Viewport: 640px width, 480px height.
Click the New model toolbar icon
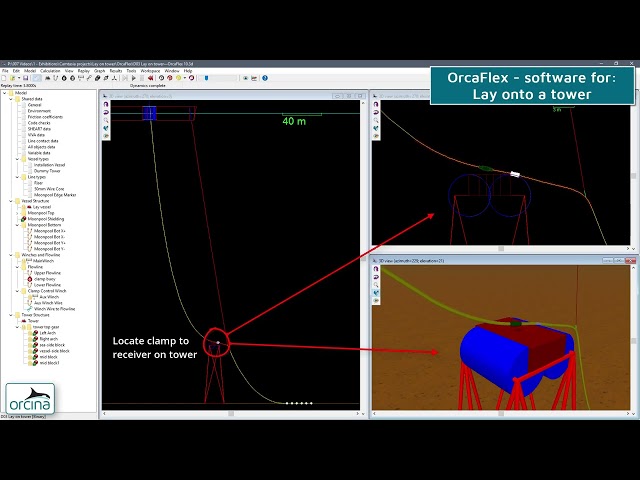pos(4,78)
